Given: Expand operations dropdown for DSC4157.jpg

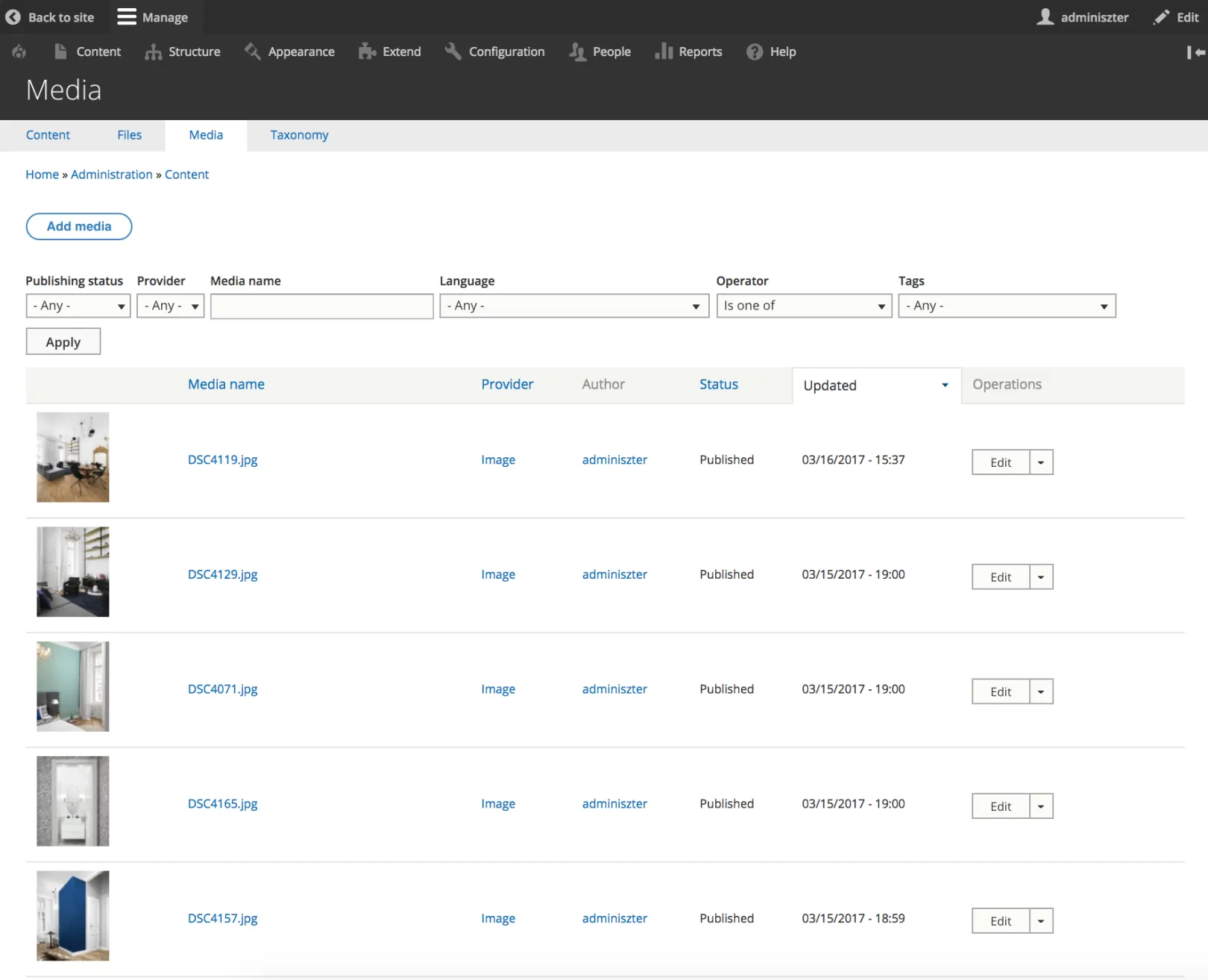Looking at the screenshot, I should [x=1041, y=921].
